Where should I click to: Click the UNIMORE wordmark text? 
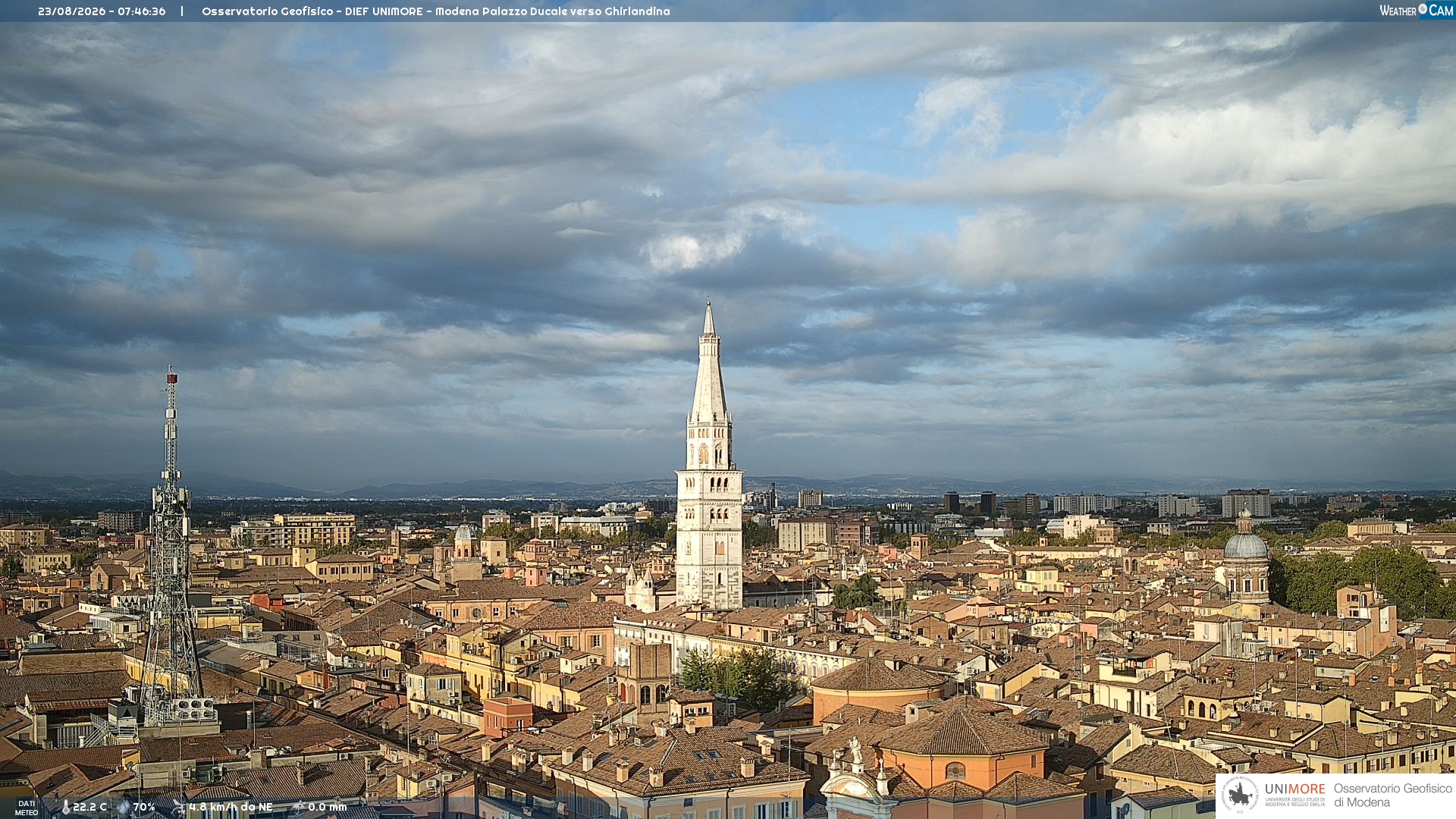[1295, 789]
